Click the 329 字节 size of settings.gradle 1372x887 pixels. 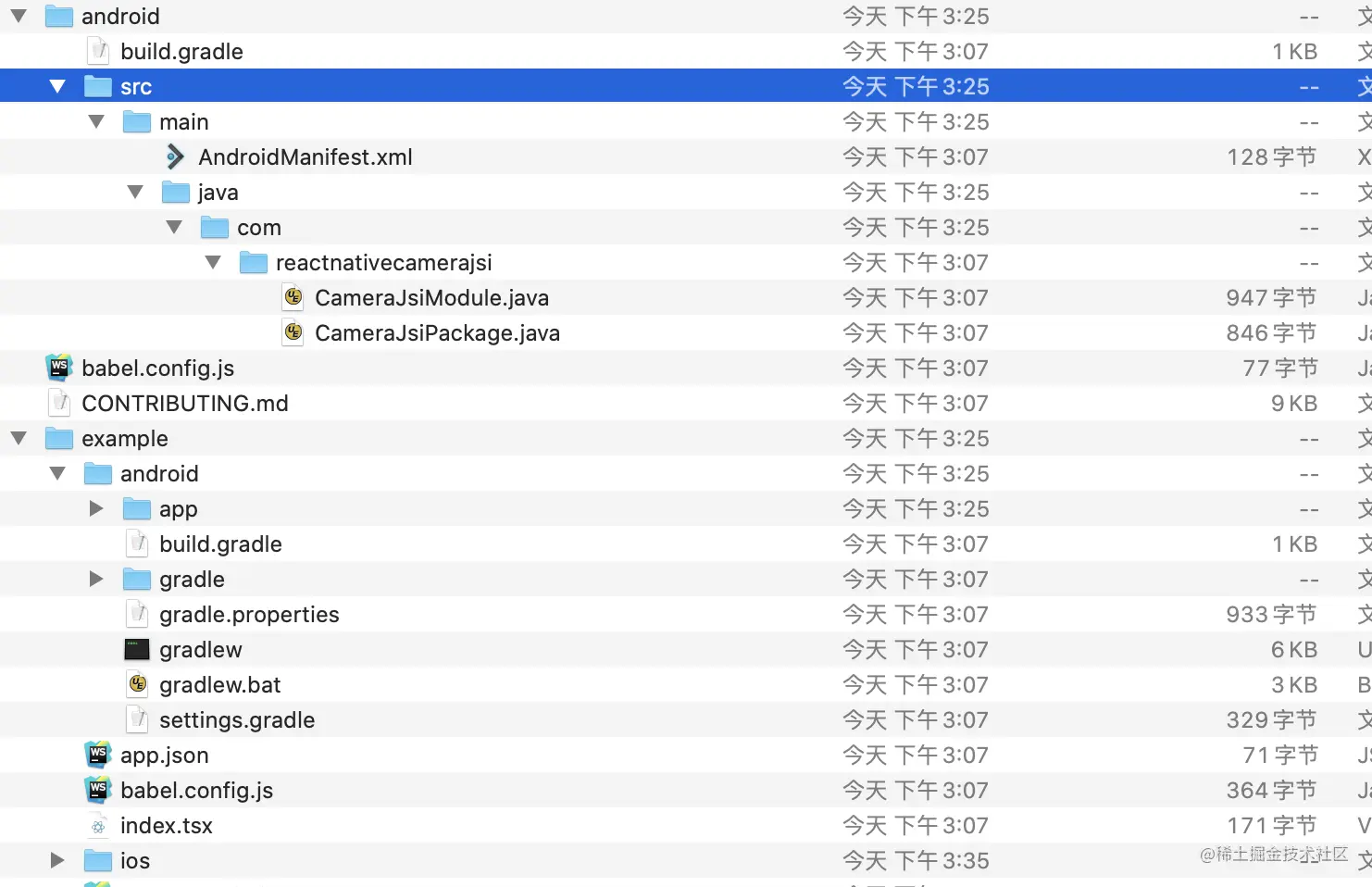(x=1271, y=719)
